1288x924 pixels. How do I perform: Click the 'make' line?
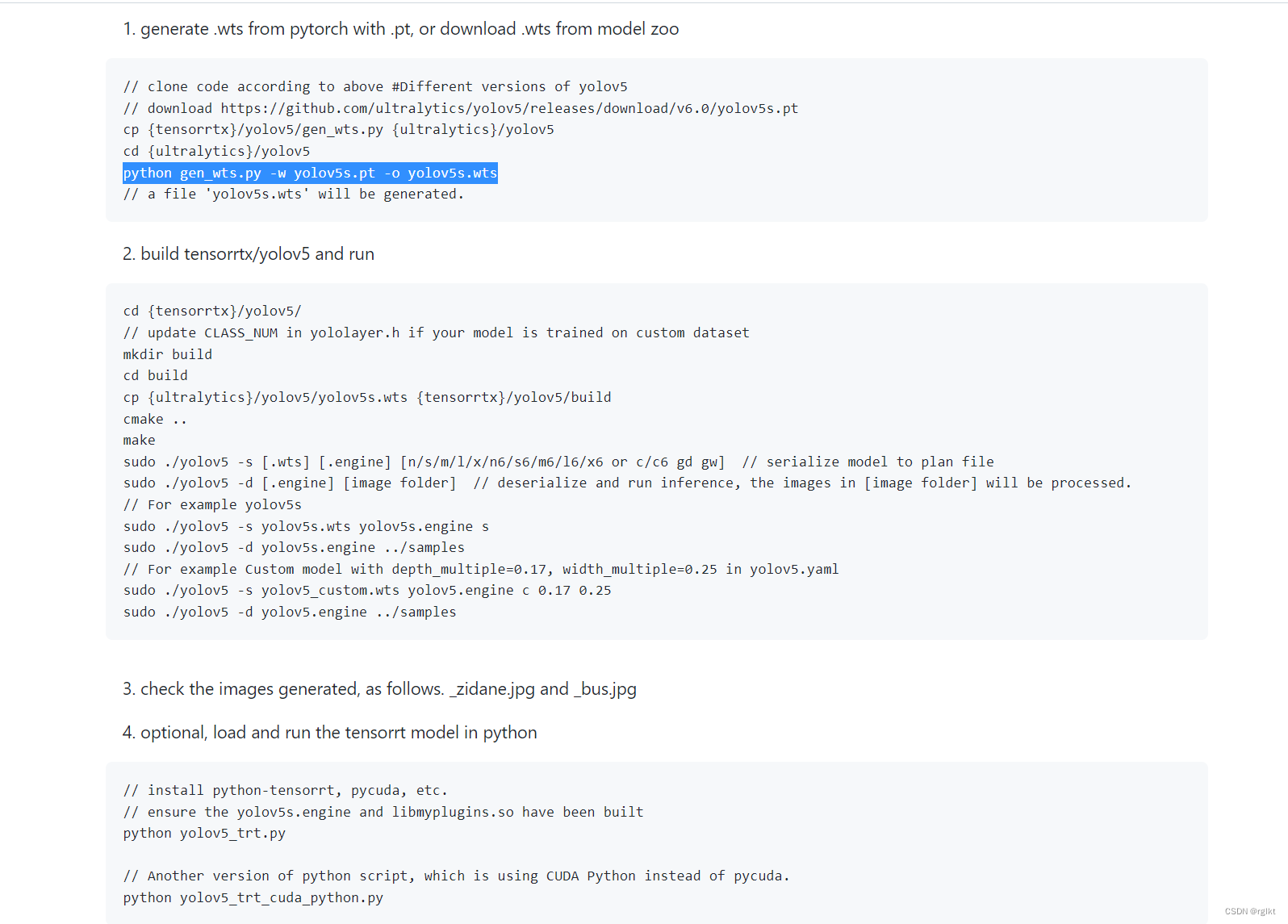(140, 440)
